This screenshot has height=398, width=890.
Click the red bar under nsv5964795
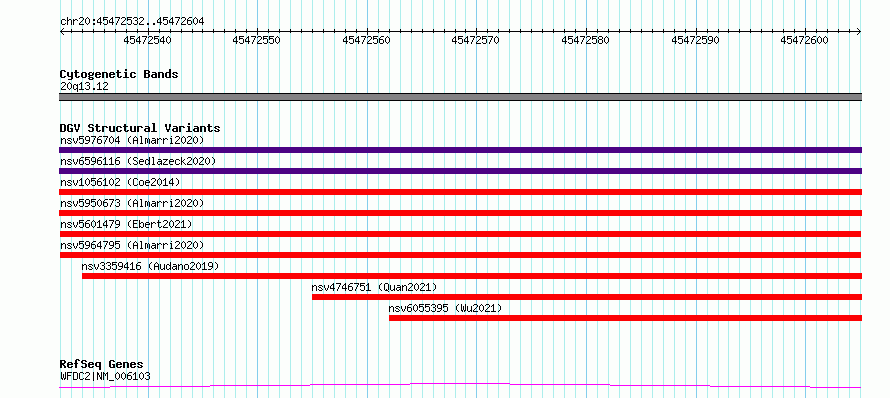click(460, 255)
